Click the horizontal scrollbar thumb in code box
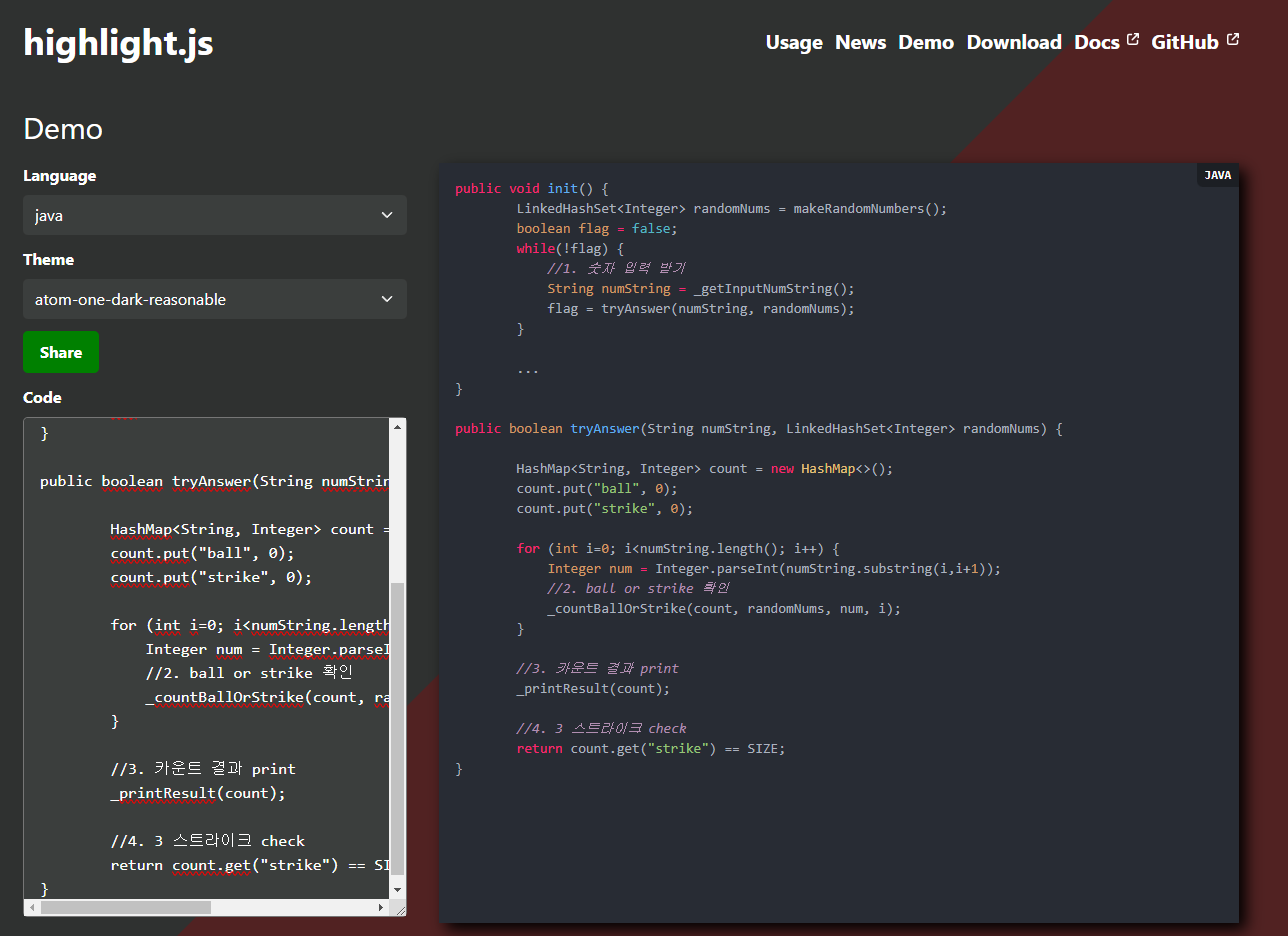1288x936 pixels. coord(126,907)
